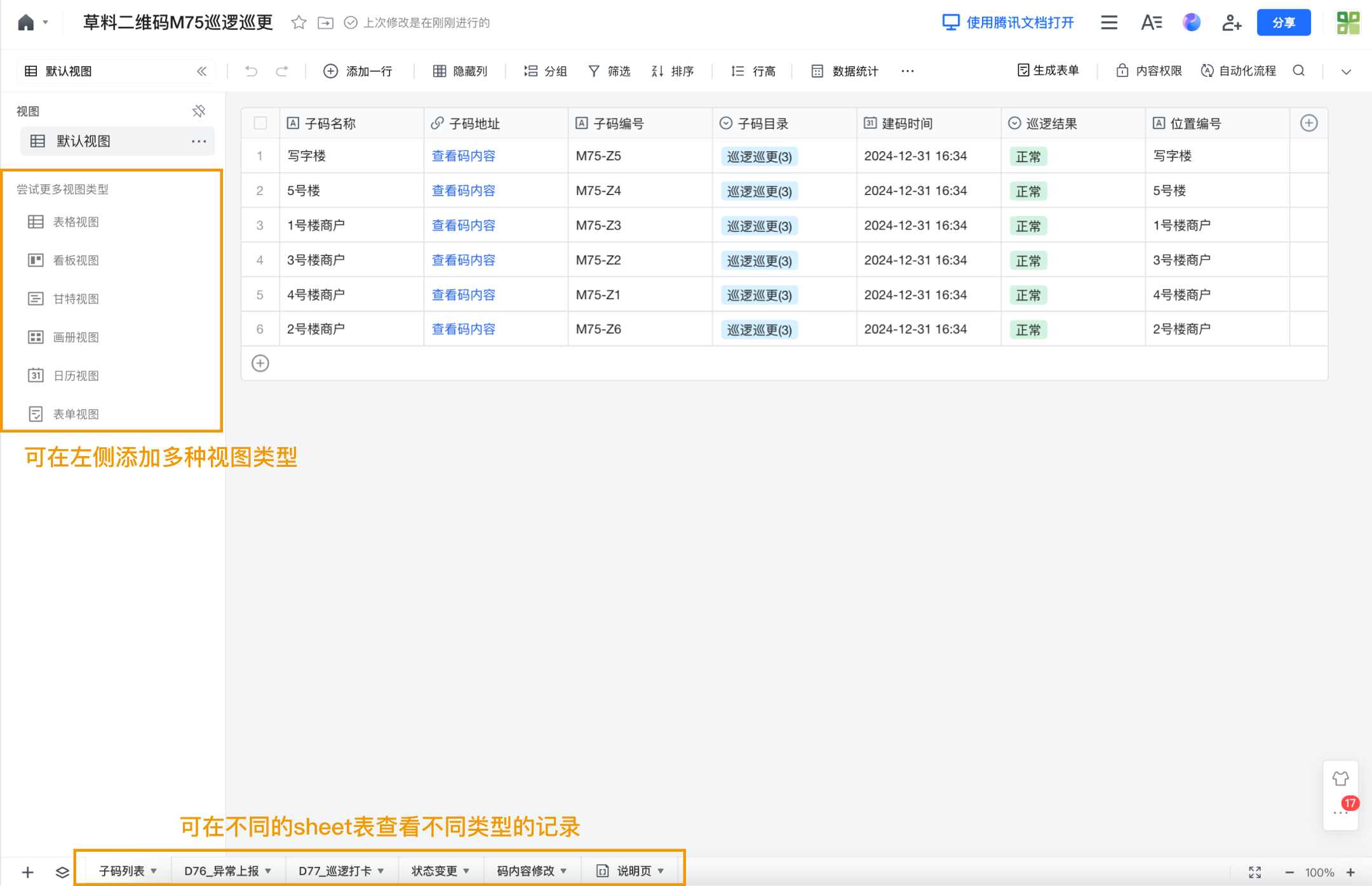
Task: Click the blue 分享 button
Action: [1283, 23]
